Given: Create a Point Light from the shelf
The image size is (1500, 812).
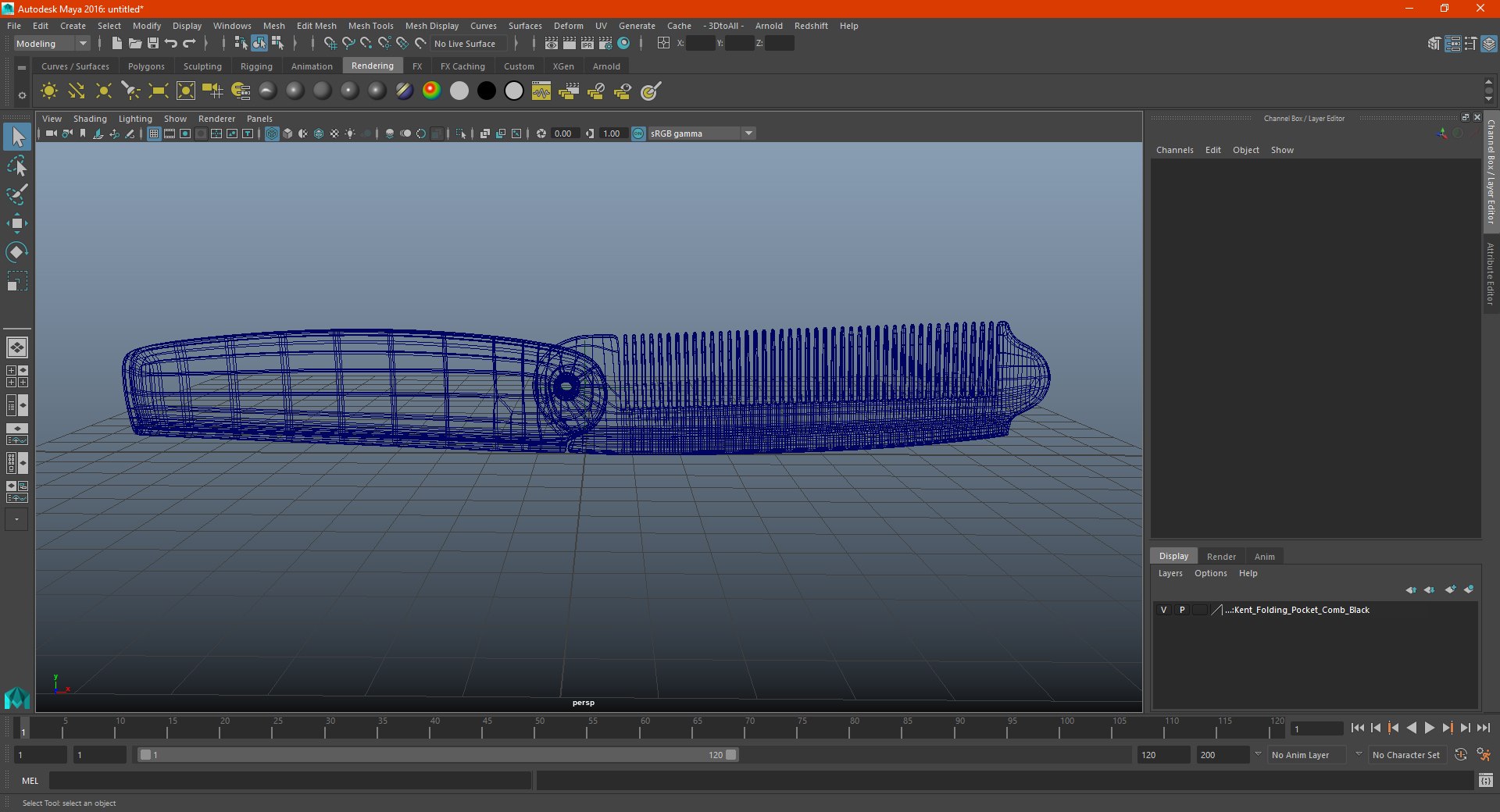Looking at the screenshot, I should click(x=103, y=91).
